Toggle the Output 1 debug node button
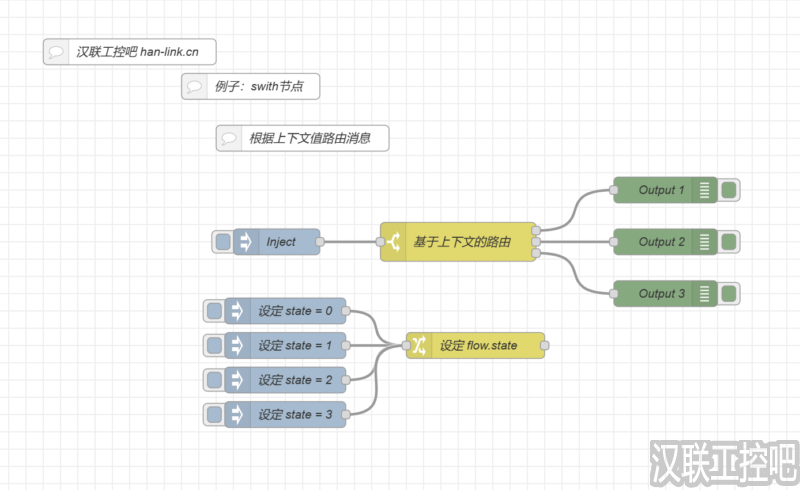800x490 pixels. coord(729,190)
